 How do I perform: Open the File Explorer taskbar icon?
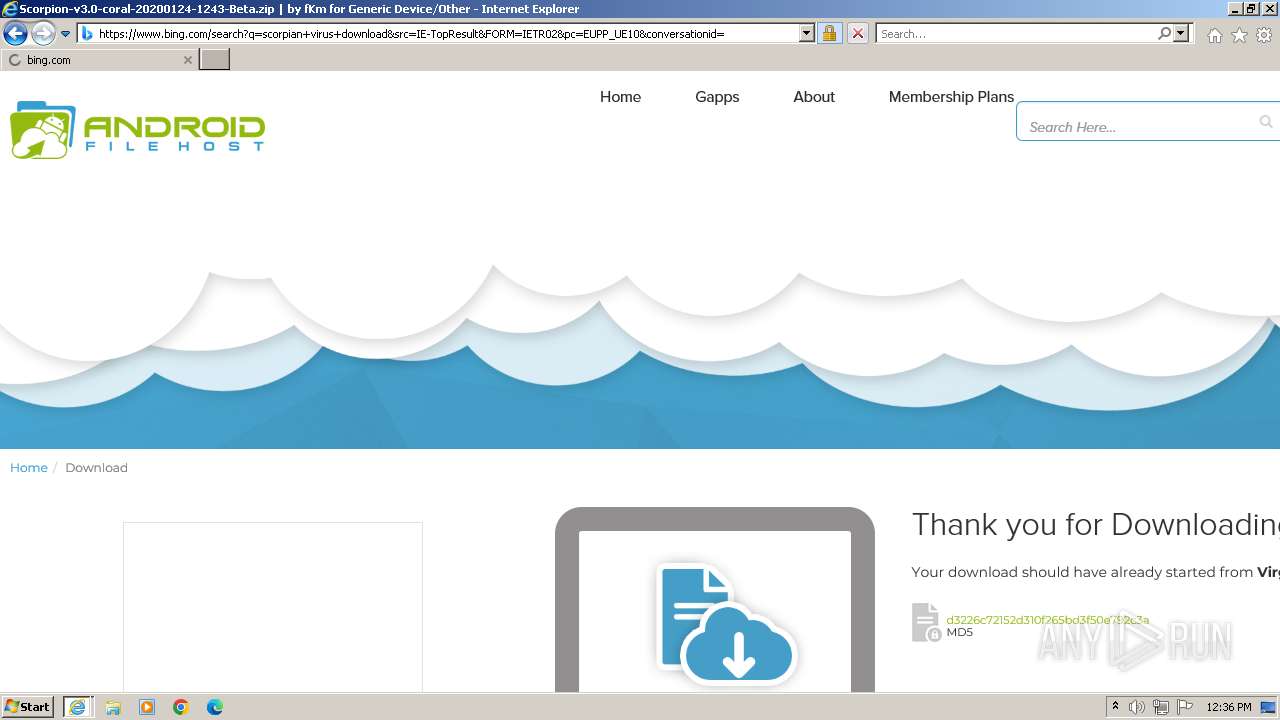point(113,707)
